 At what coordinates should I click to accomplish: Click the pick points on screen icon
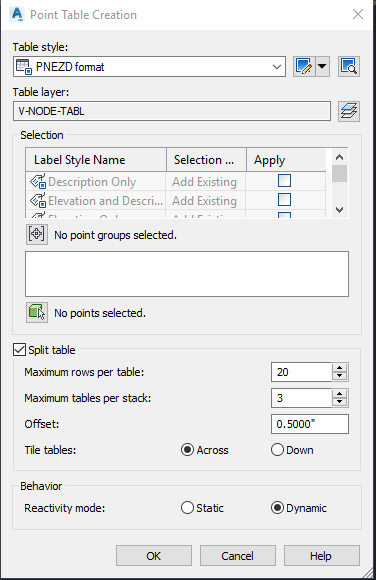(x=37, y=313)
